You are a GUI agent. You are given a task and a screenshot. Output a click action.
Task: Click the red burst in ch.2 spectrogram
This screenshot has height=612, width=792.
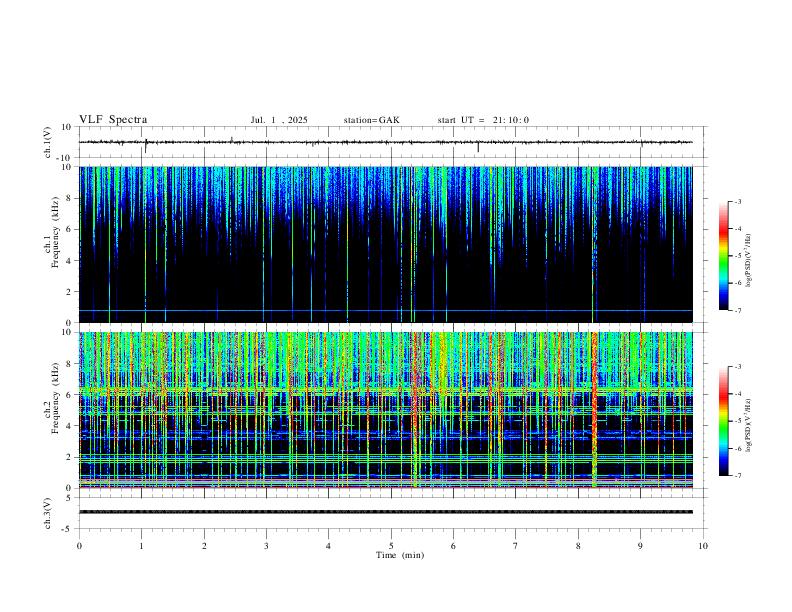pyautogui.click(x=594, y=409)
